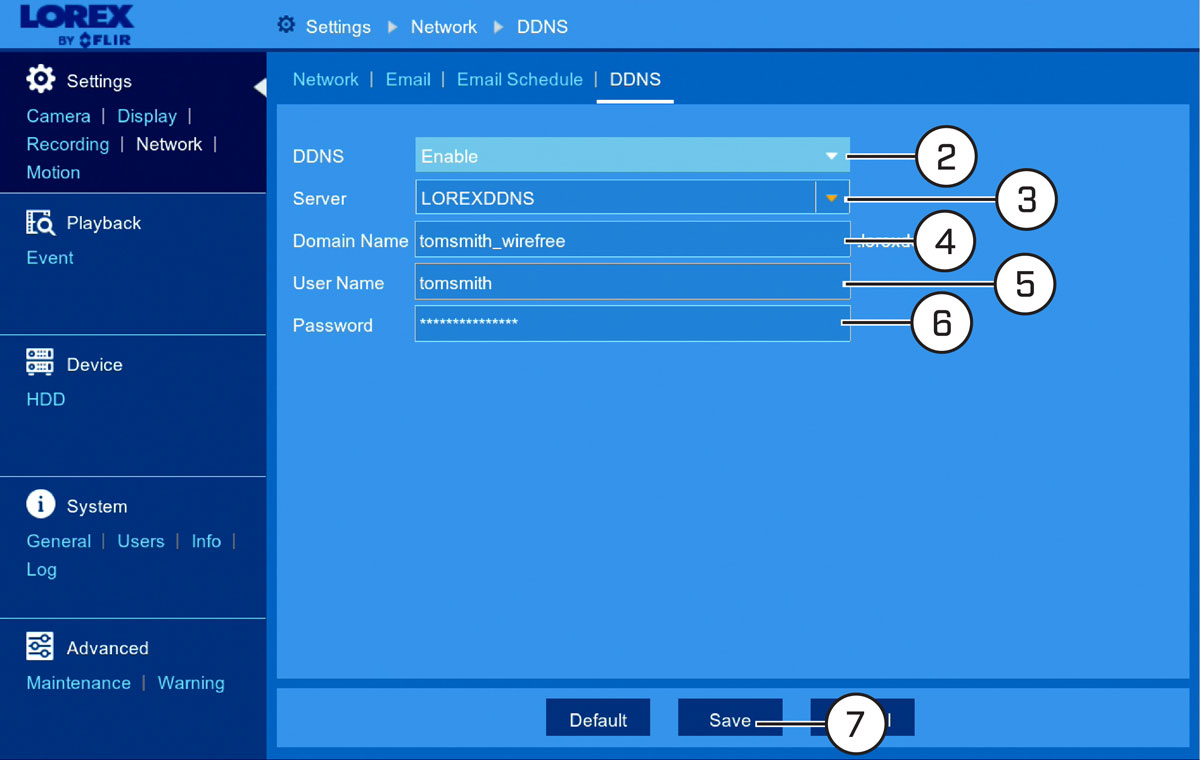Click the Advanced sliders icon
This screenshot has height=760, width=1200.
click(x=40, y=647)
